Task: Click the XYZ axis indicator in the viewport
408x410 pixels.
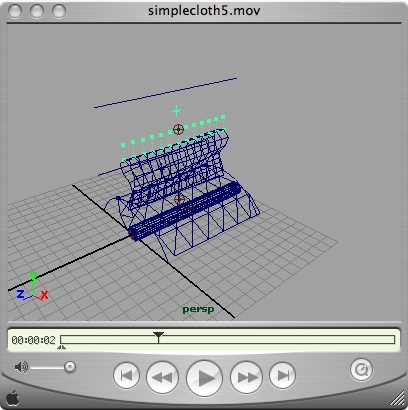Action: pos(32,287)
